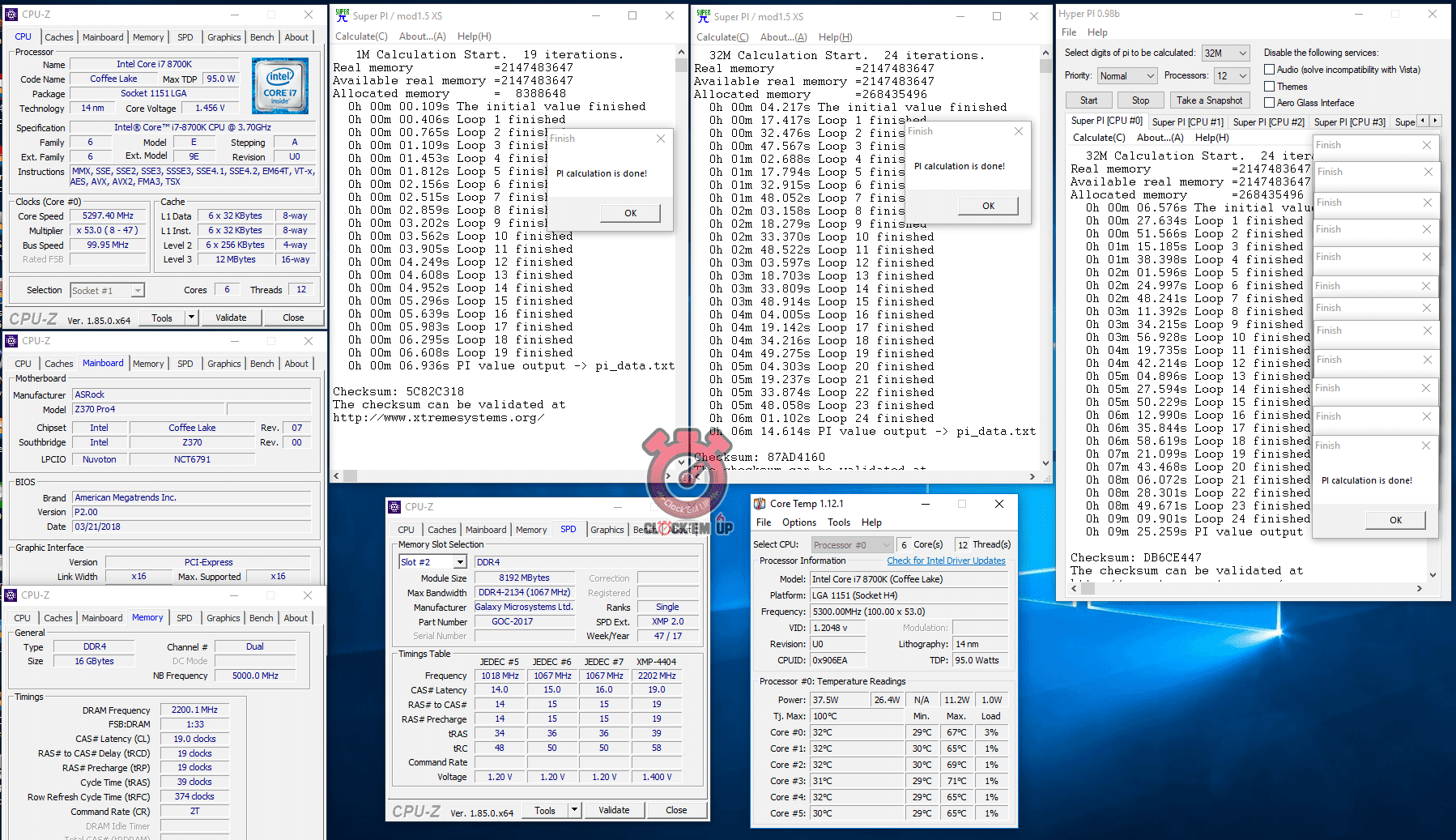Click OK in the Hyper PI finish dialog
The height and width of the screenshot is (840, 1456).
pos(1395,520)
